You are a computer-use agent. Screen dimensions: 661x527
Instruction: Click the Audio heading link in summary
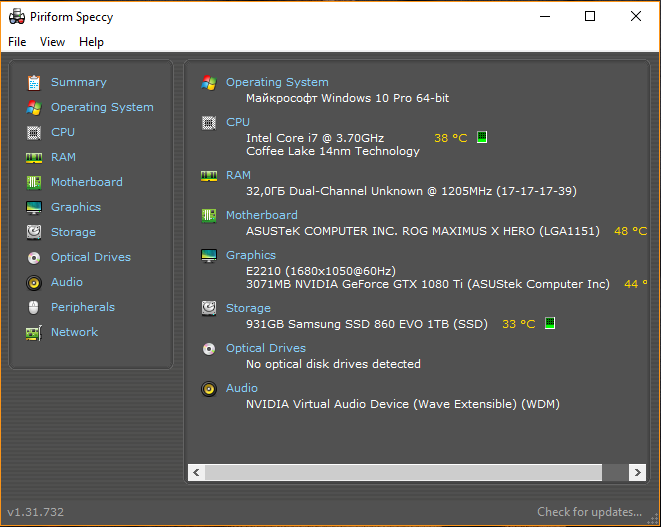click(x=242, y=388)
